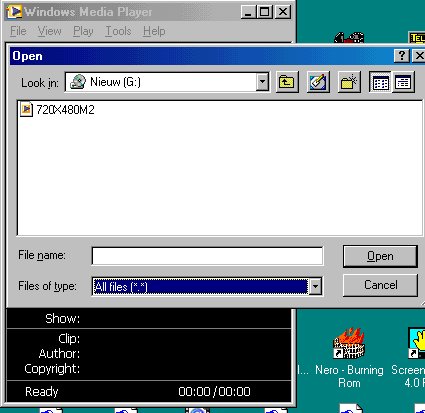Open the File menu
The width and height of the screenshot is (425, 413).
[x=18, y=31]
